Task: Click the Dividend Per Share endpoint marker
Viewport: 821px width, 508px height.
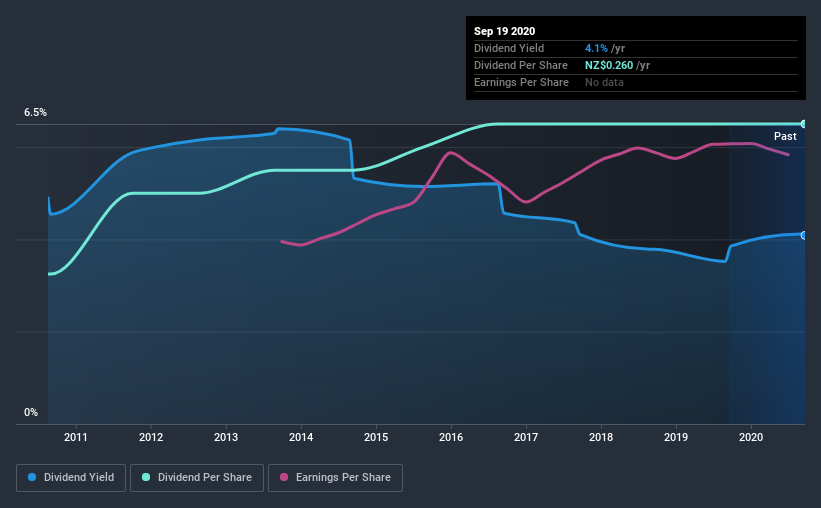Action: 804,124
